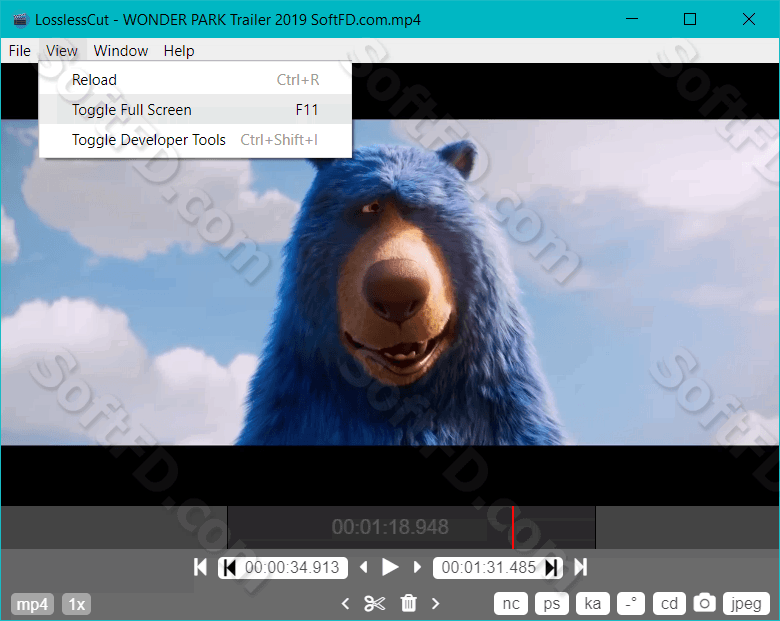Maximize the LosslessCut window
Screen dimensions: 780x621
point(690,19)
